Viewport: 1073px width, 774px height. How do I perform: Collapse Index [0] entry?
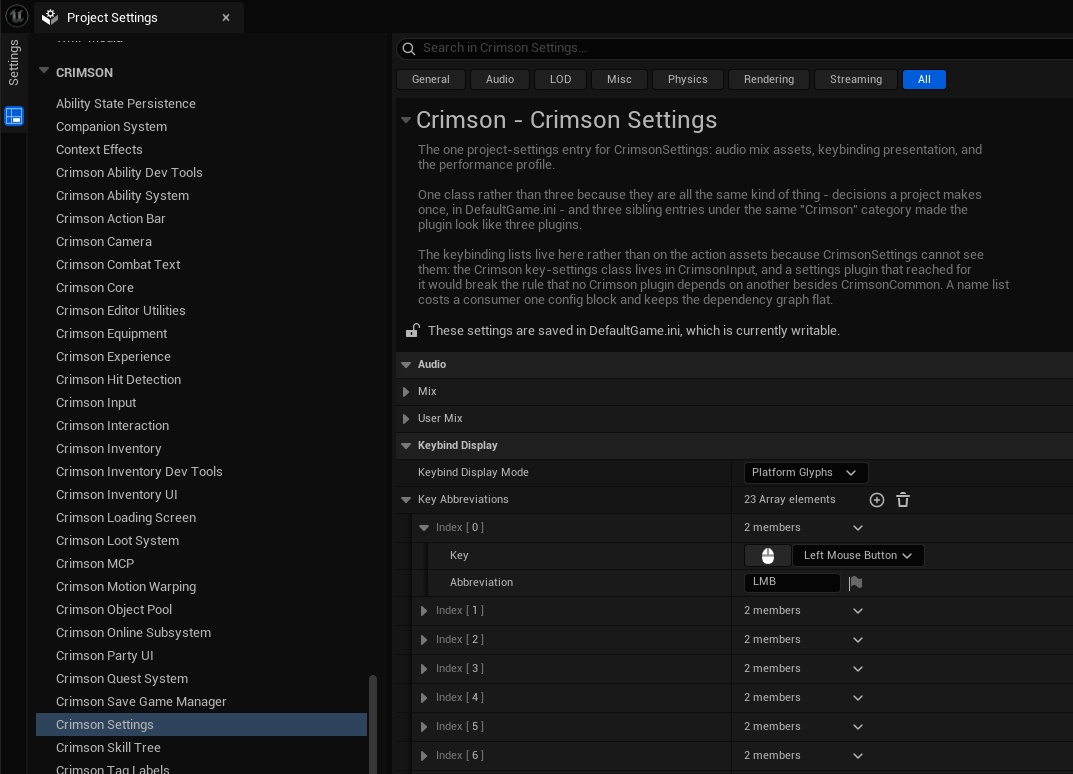[424, 528]
